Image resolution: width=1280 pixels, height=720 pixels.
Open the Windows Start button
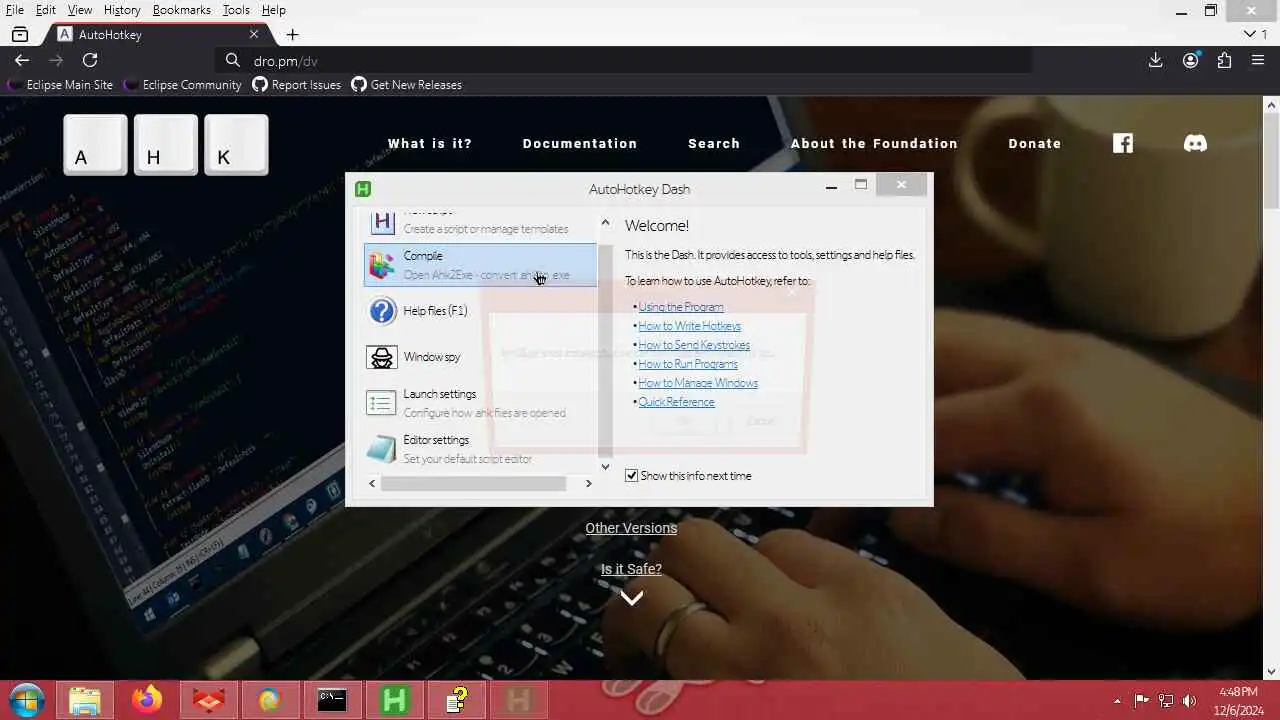click(27, 699)
